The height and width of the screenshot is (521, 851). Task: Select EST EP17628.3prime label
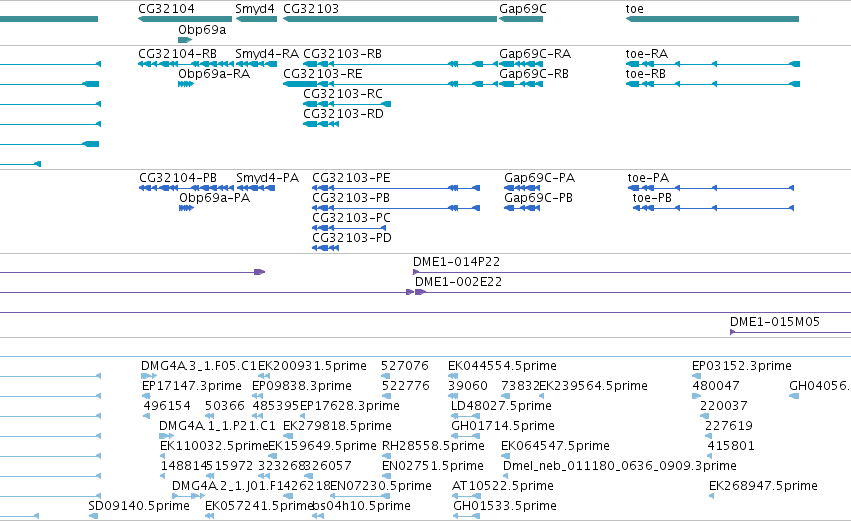pyautogui.click(x=350, y=406)
